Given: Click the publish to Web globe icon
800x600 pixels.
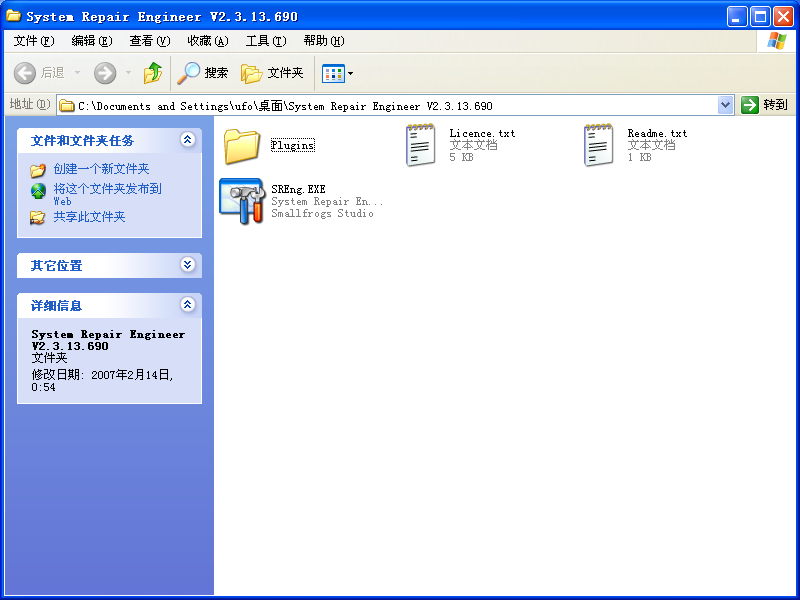Looking at the screenshot, I should pos(38,191).
